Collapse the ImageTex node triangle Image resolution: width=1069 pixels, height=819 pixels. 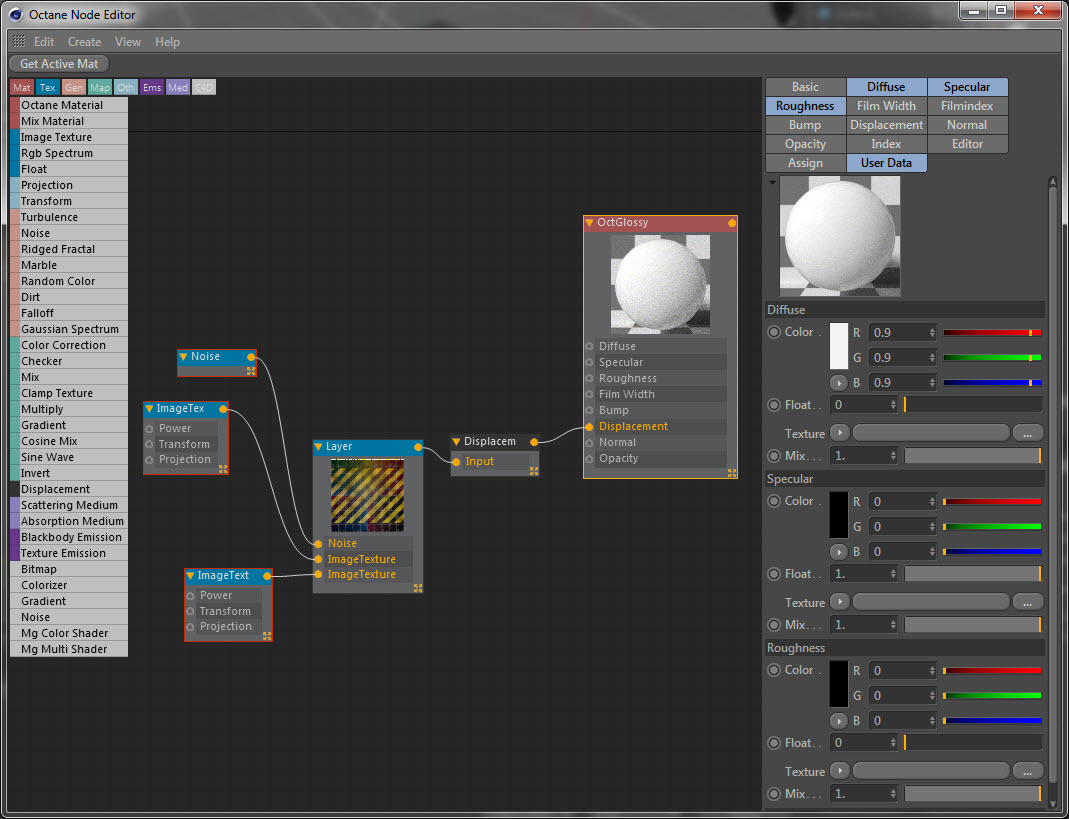[149, 409]
